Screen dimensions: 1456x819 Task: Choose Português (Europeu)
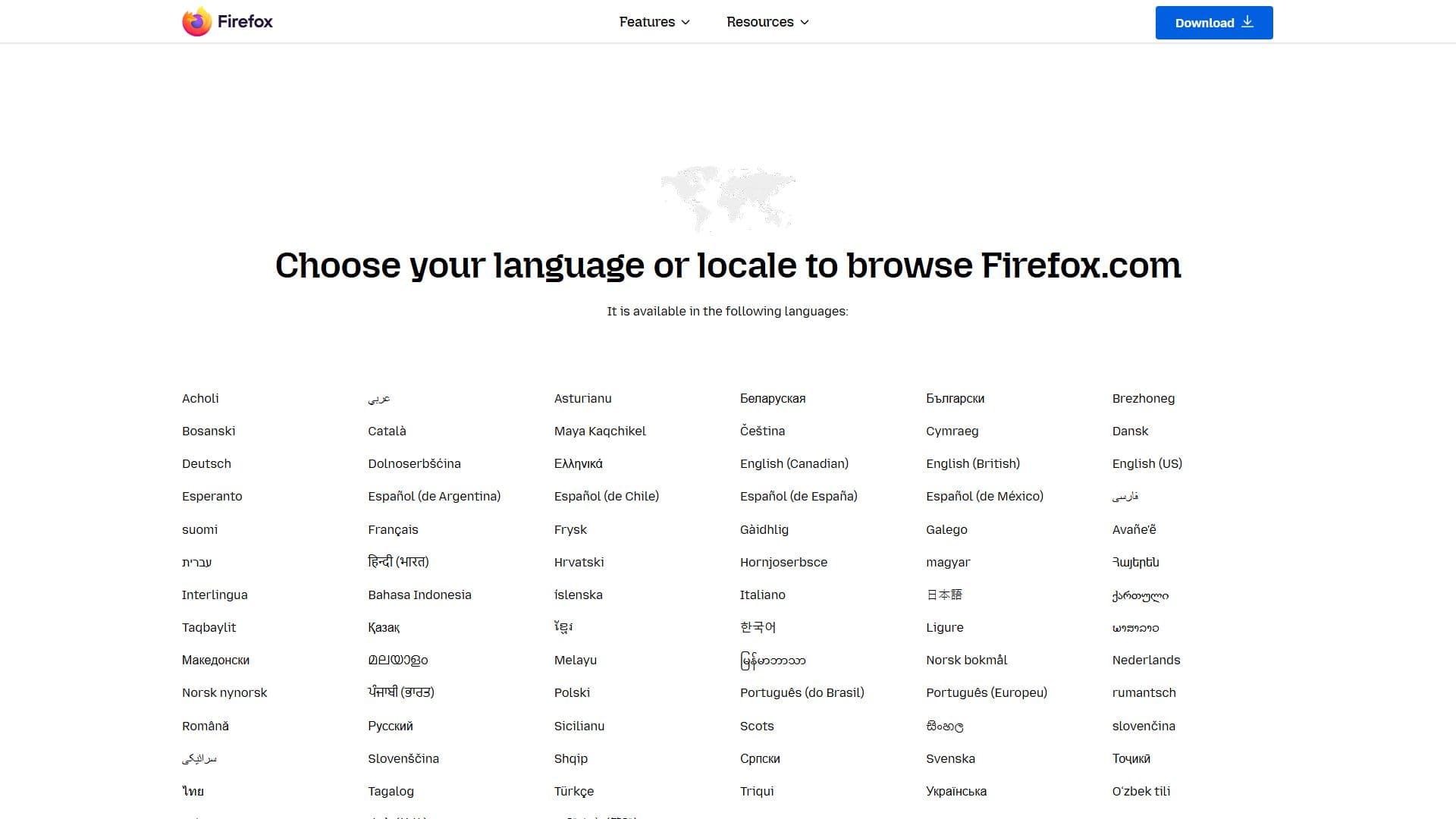coord(986,692)
